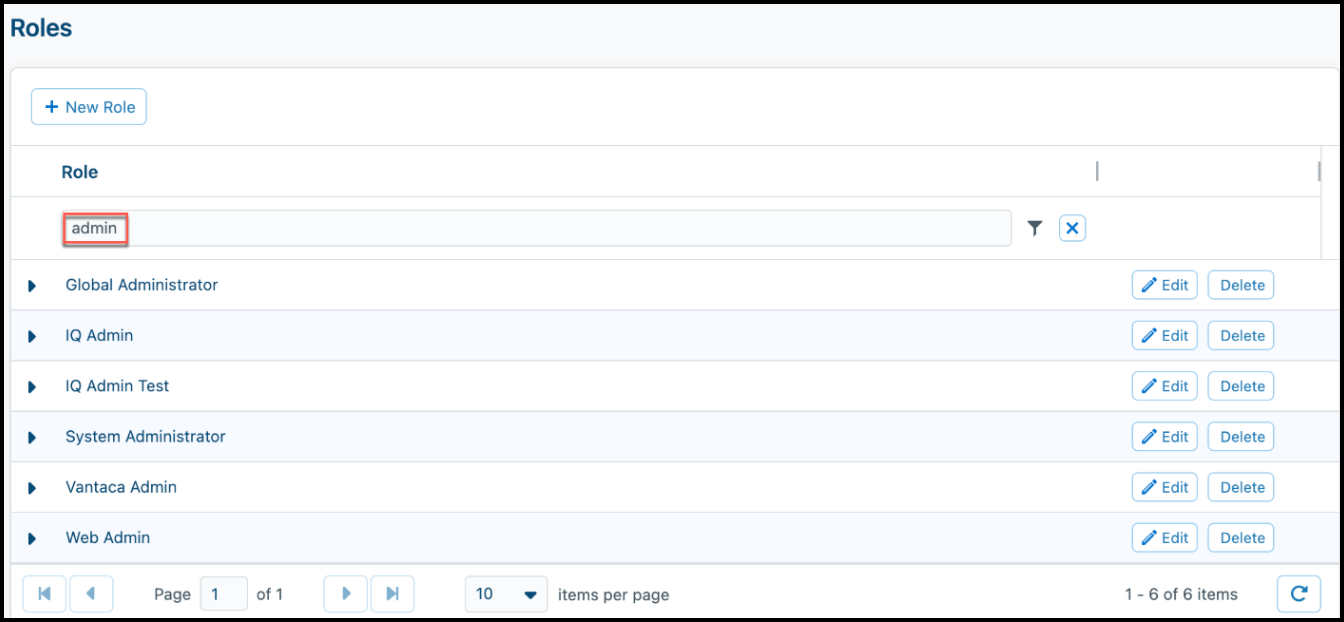Edit the Web Admin role
The image size is (1344, 622).
pyautogui.click(x=1164, y=537)
